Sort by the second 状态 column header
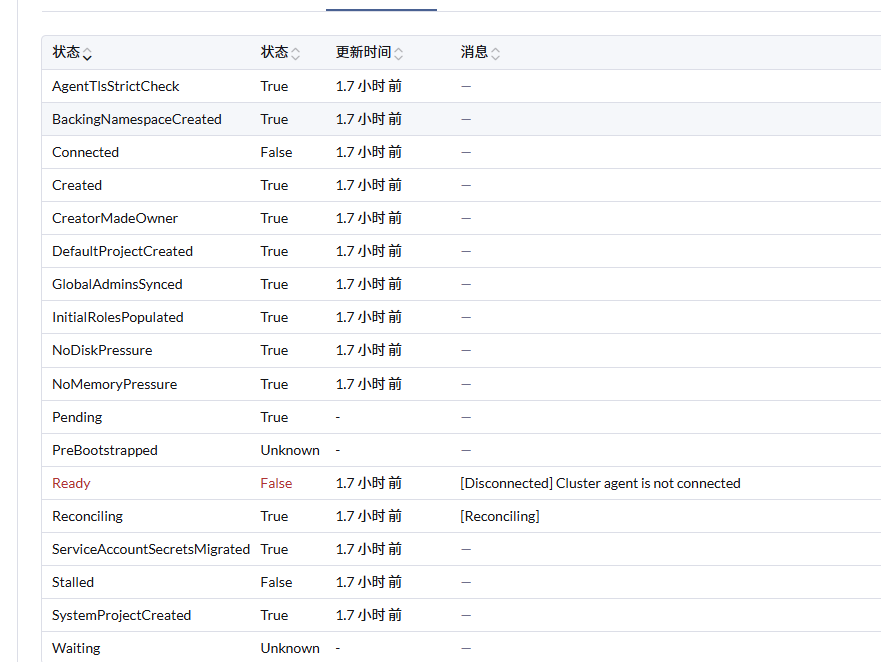This screenshot has width=881, height=662. (280, 53)
